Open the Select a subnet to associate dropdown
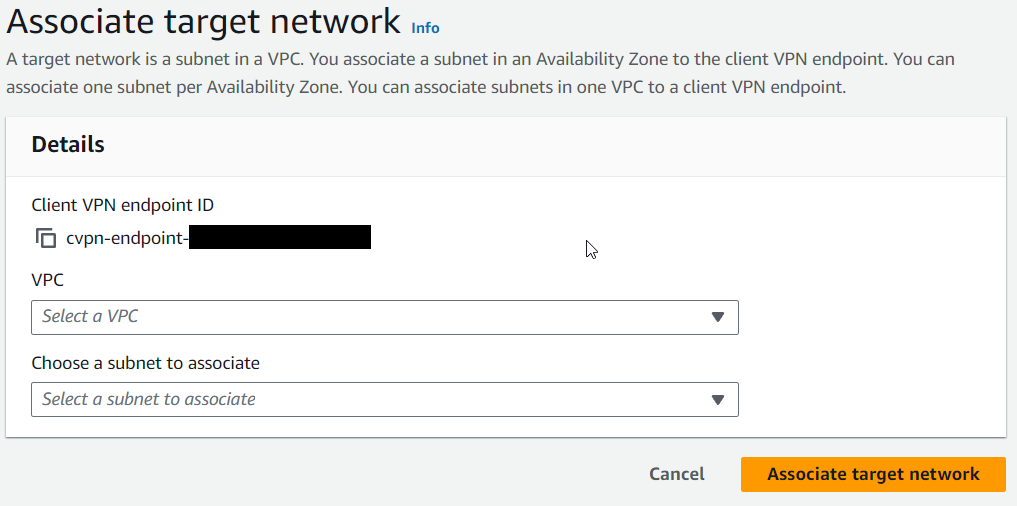Viewport: 1017px width, 506px height. pyautogui.click(x=385, y=400)
